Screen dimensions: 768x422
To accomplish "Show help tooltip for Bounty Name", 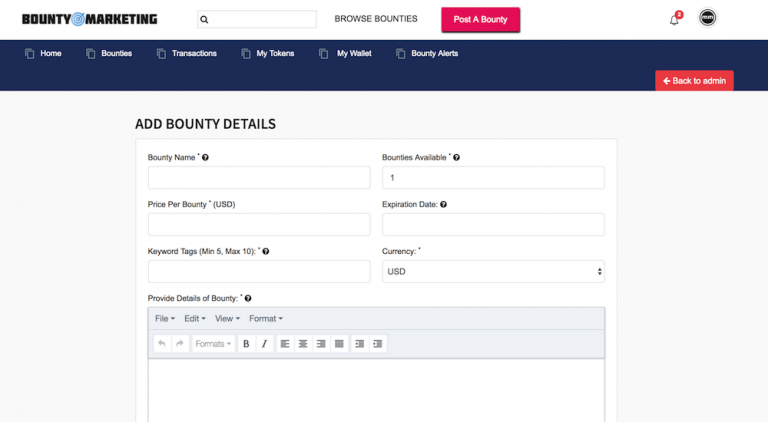I will pyautogui.click(x=205, y=158).
